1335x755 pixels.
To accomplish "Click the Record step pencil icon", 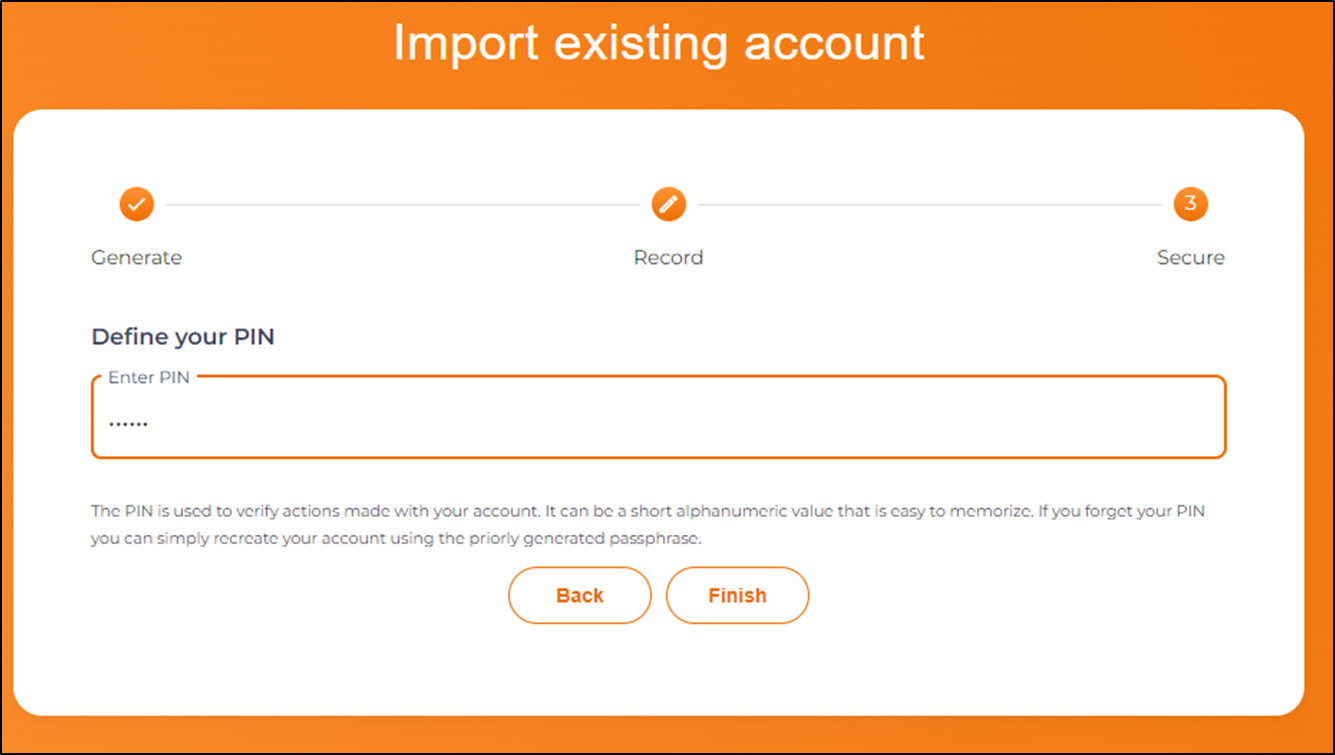I will coord(668,204).
